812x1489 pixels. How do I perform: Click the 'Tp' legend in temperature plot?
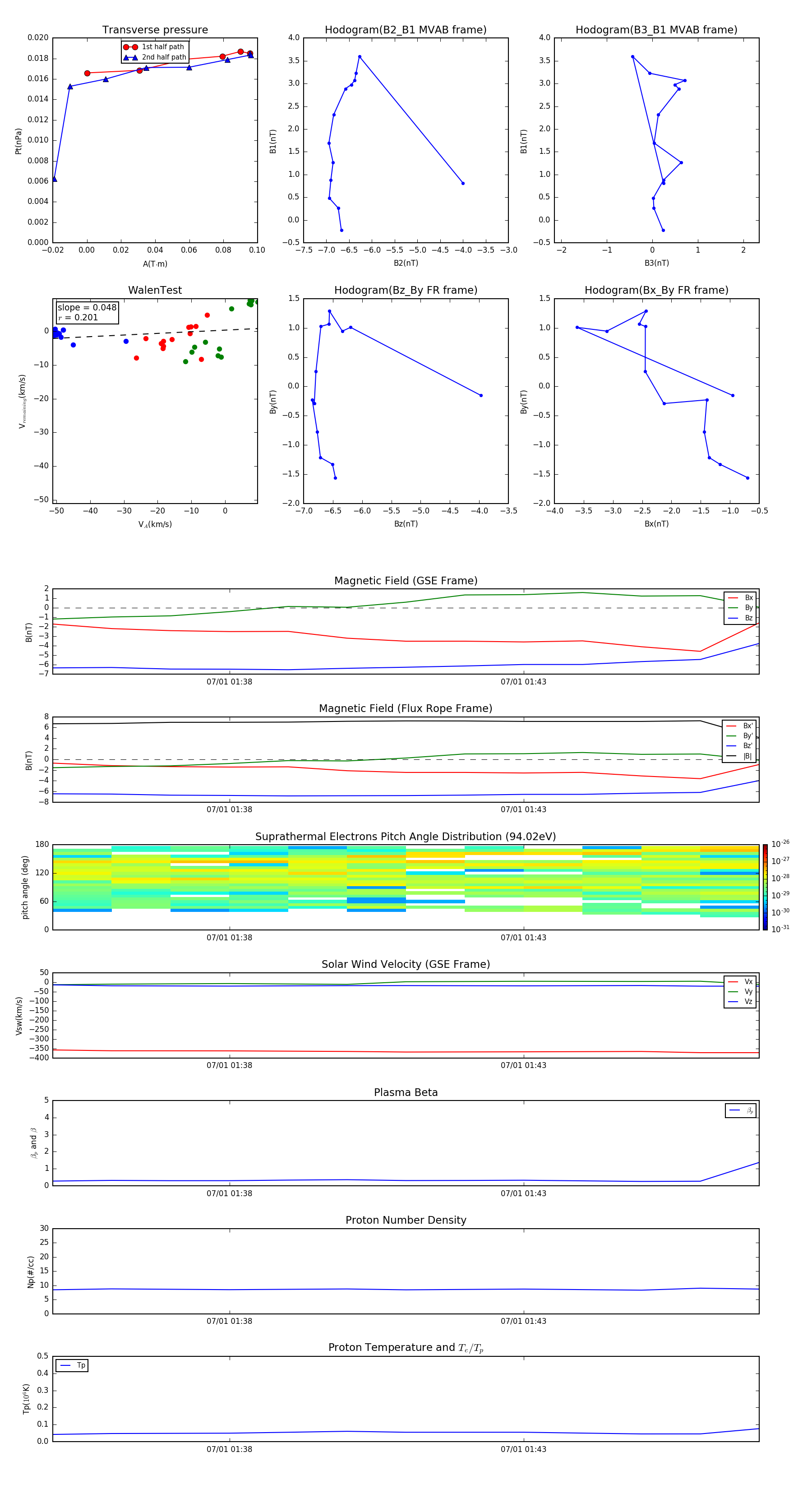72,1365
